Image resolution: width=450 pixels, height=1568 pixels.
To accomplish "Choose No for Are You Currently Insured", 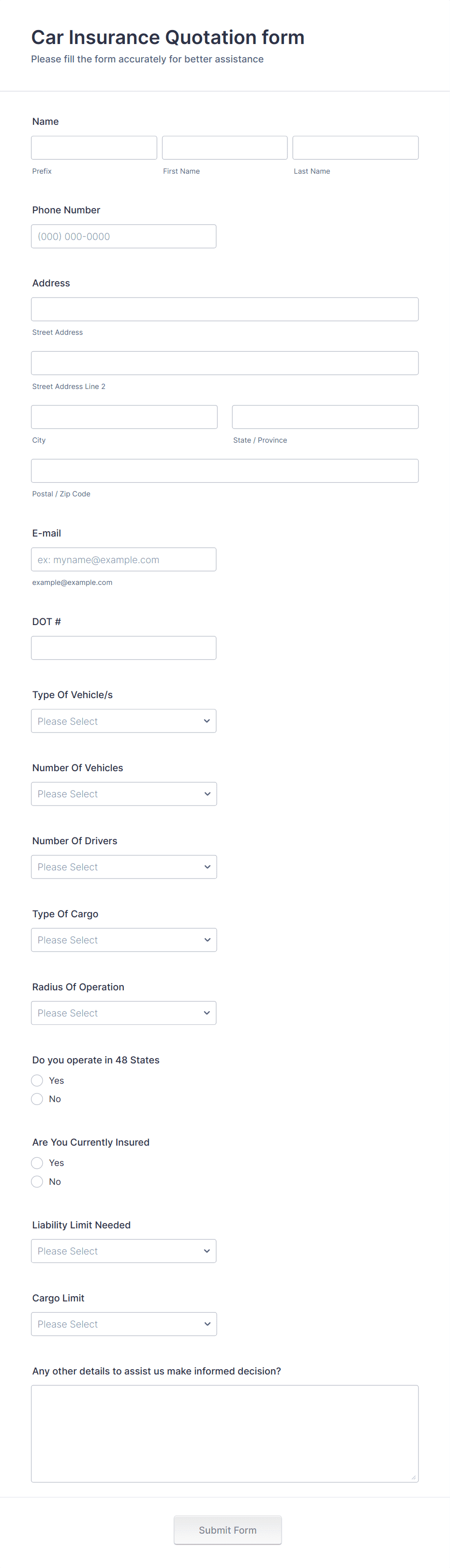I will pos(37,1181).
